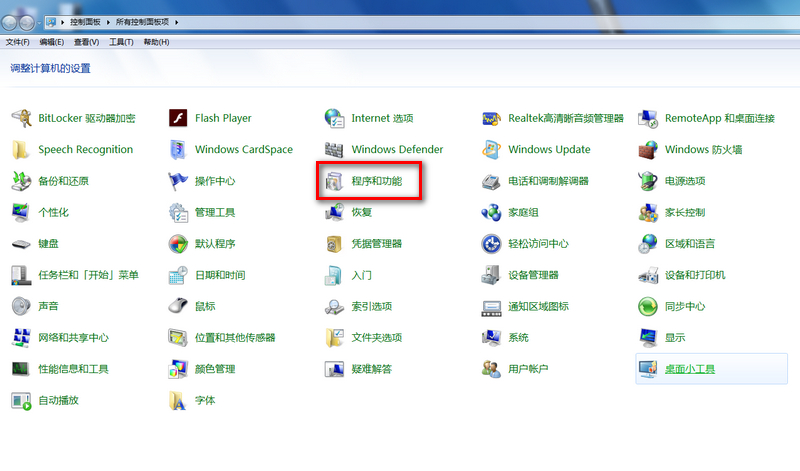Click the 程序和功能 icon
Screen dimensions: 800x471
[335, 182]
